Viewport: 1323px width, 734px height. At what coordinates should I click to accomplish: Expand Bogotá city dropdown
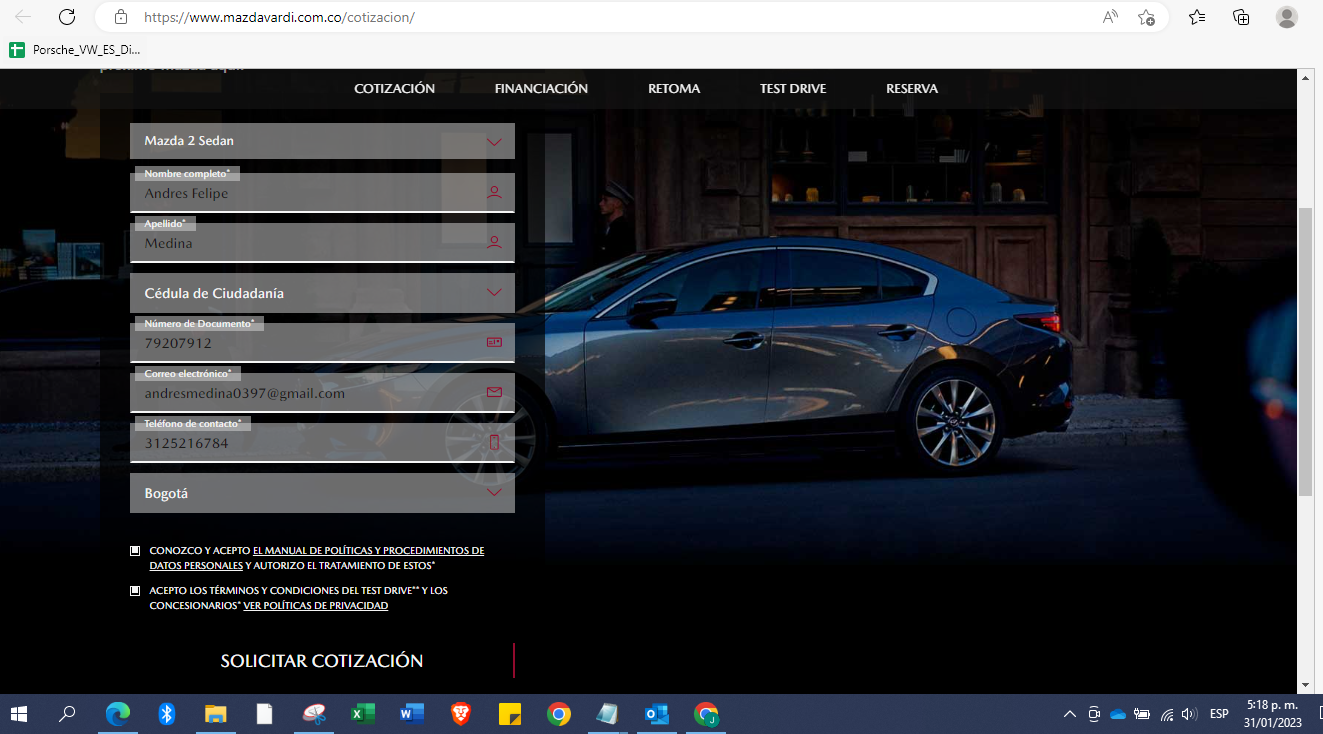pyautogui.click(x=322, y=493)
